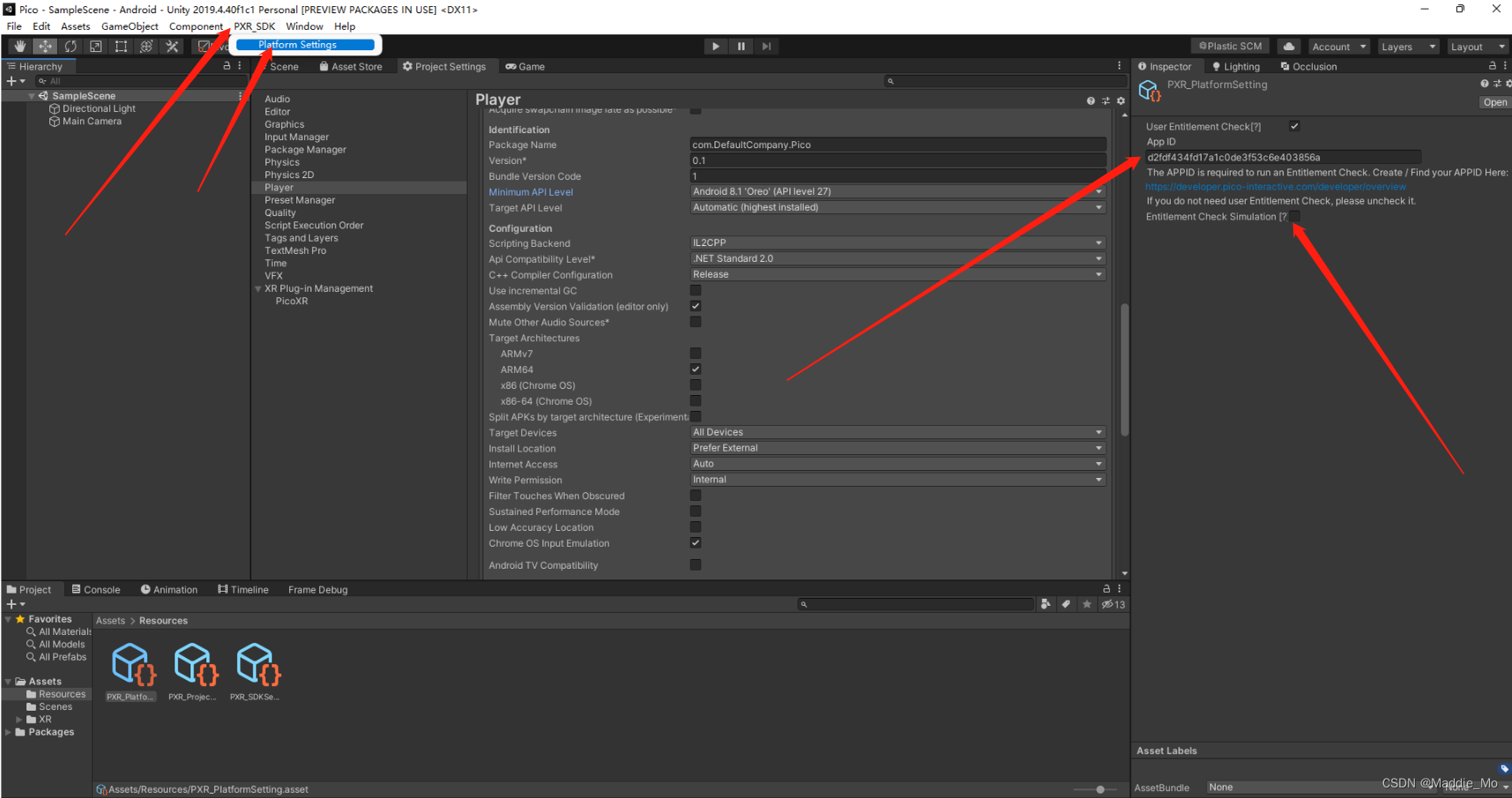Image resolution: width=1512 pixels, height=798 pixels.
Task: Open Pico developer overview link
Action: coord(1276,187)
